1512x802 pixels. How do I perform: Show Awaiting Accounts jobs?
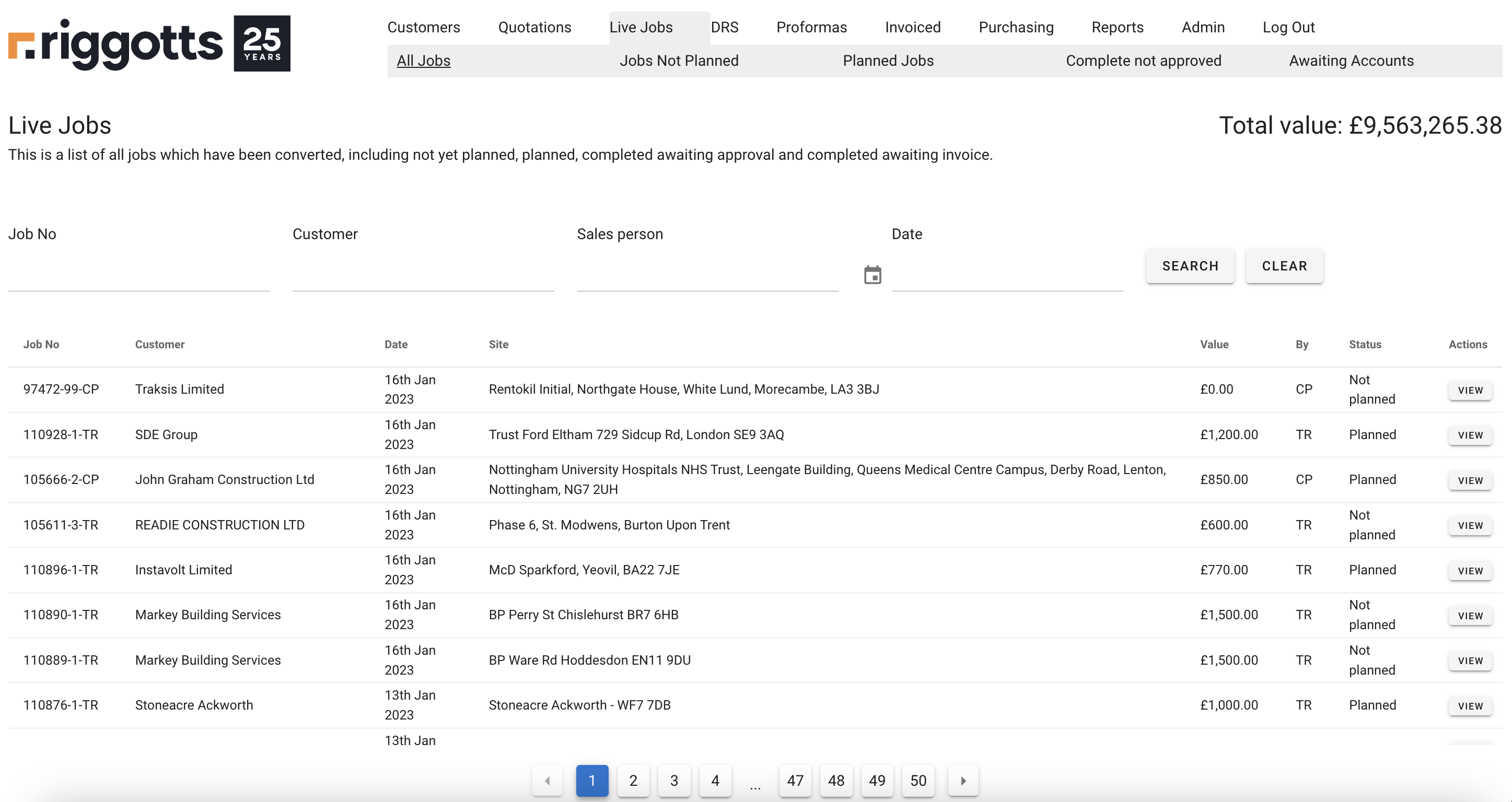(1351, 61)
